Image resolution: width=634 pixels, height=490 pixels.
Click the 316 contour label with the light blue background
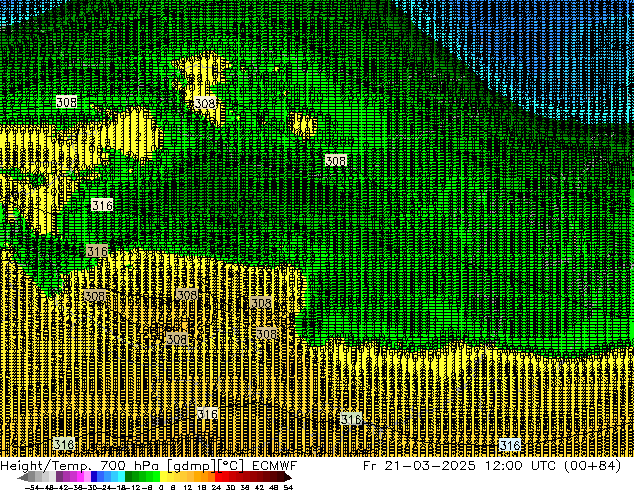510,445
